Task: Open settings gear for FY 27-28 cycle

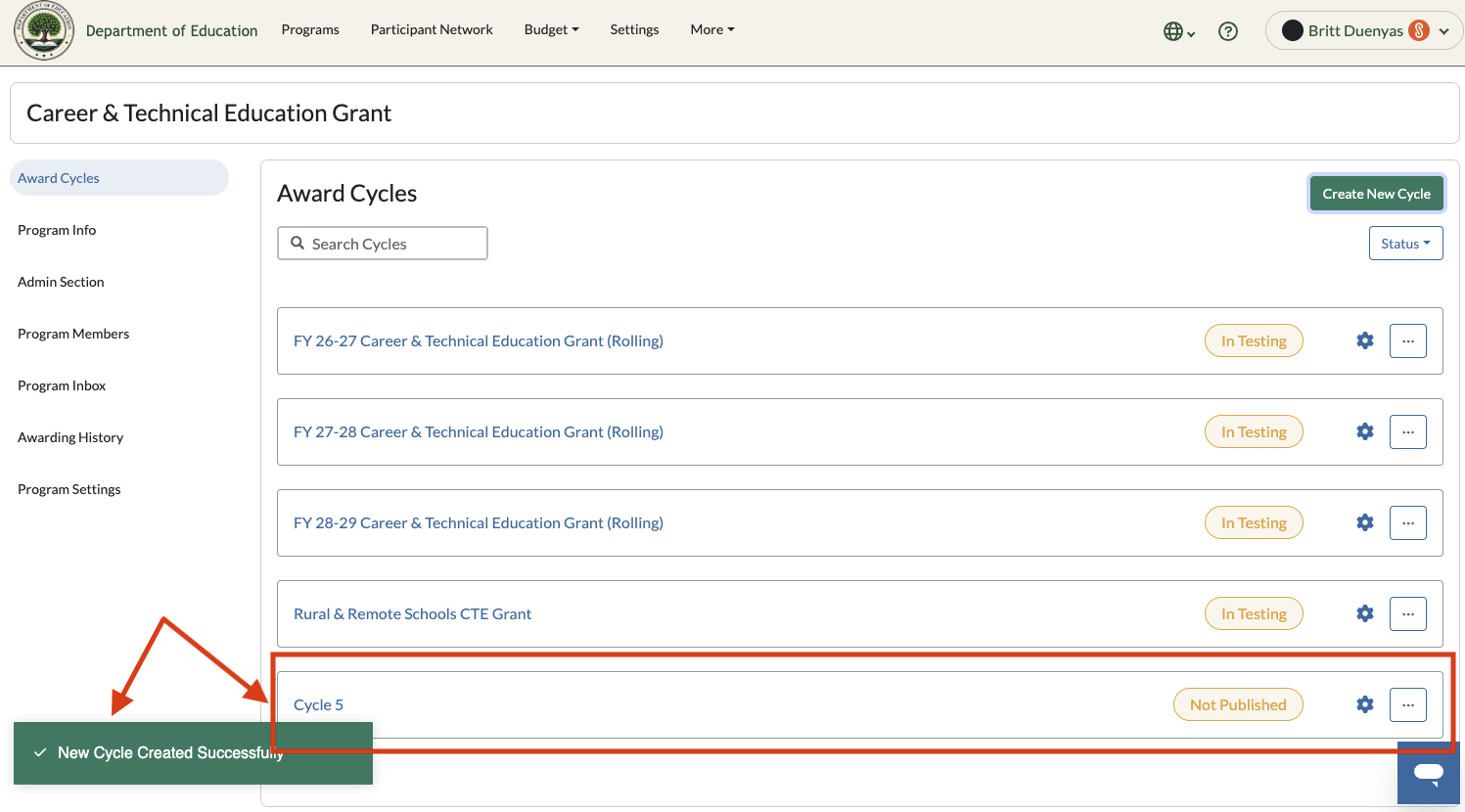Action: 1365,431
